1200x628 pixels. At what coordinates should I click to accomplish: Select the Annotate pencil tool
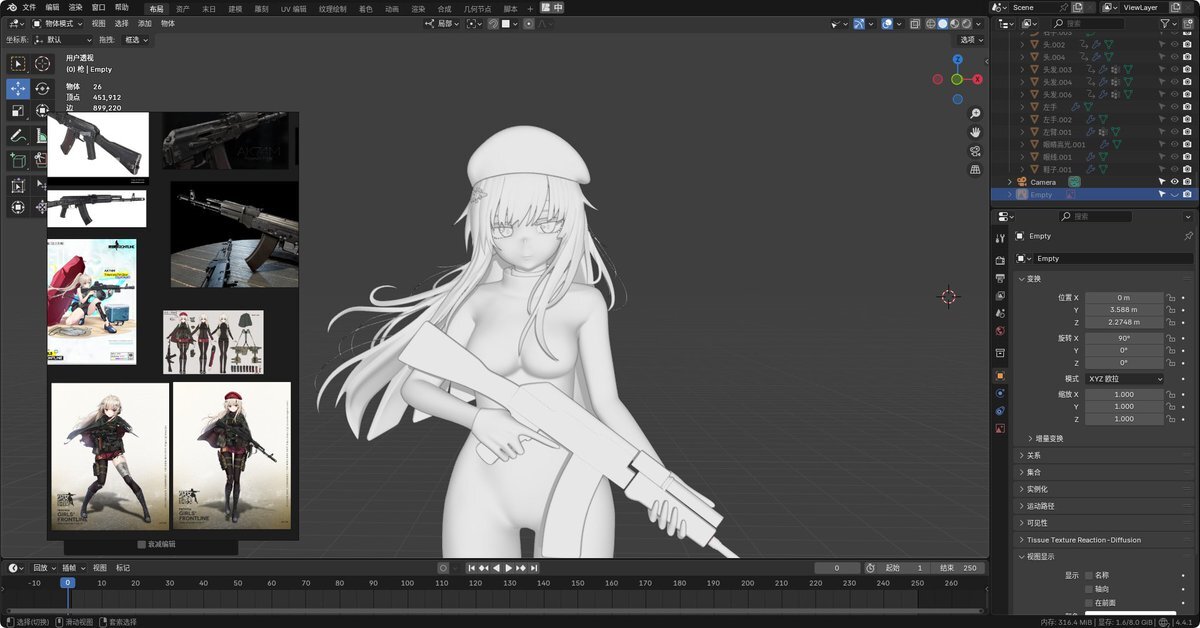tap(18, 136)
